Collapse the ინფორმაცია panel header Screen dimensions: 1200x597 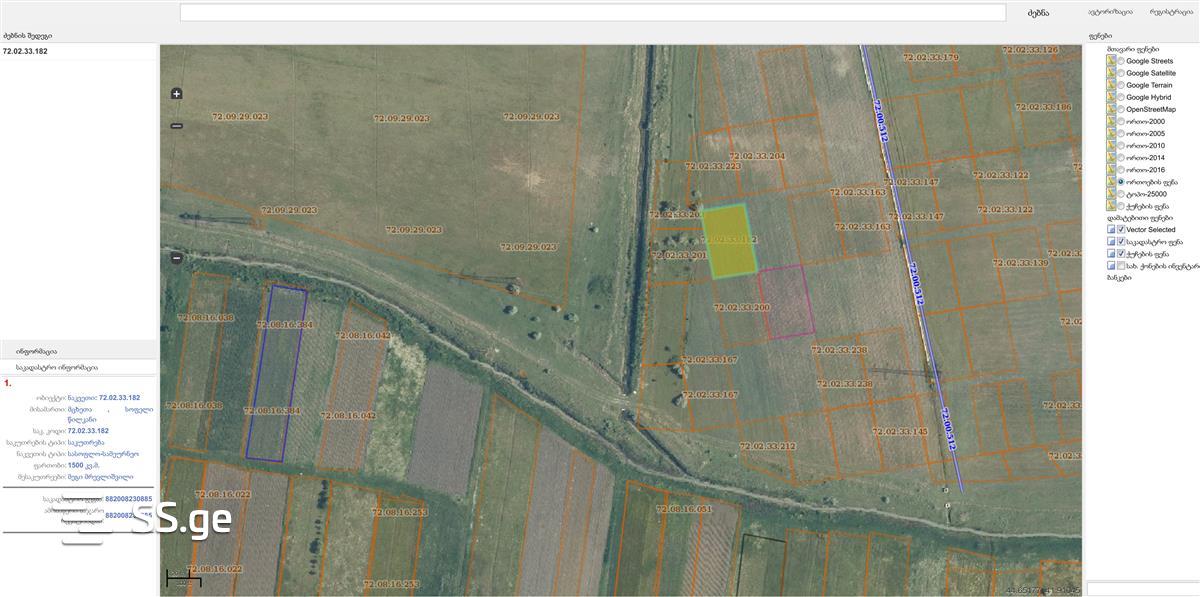click(36, 351)
